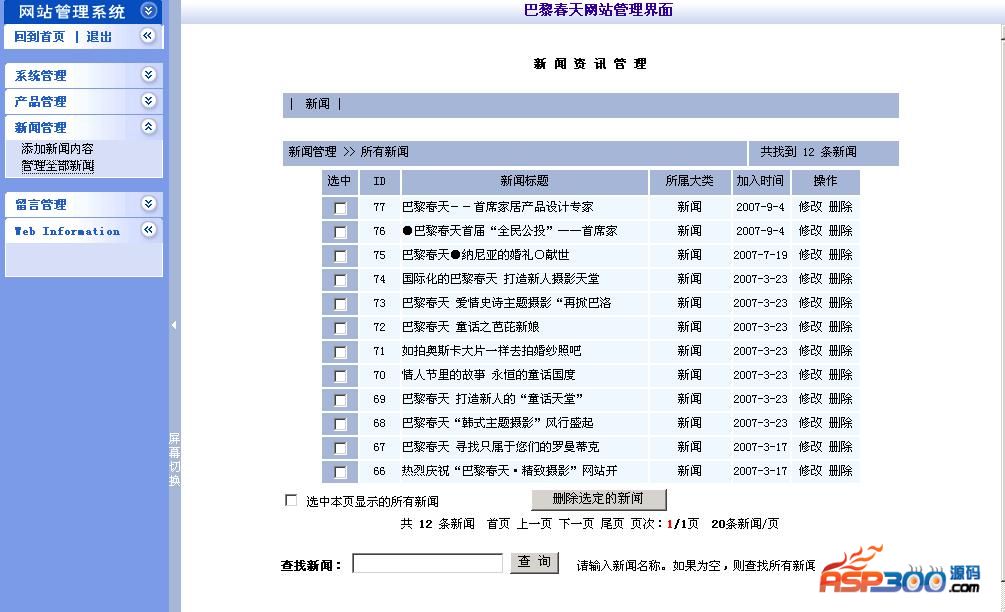1005x612 pixels.
Task: Tick 选中本页显示的所有新闻 checkbox
Action: pos(291,500)
